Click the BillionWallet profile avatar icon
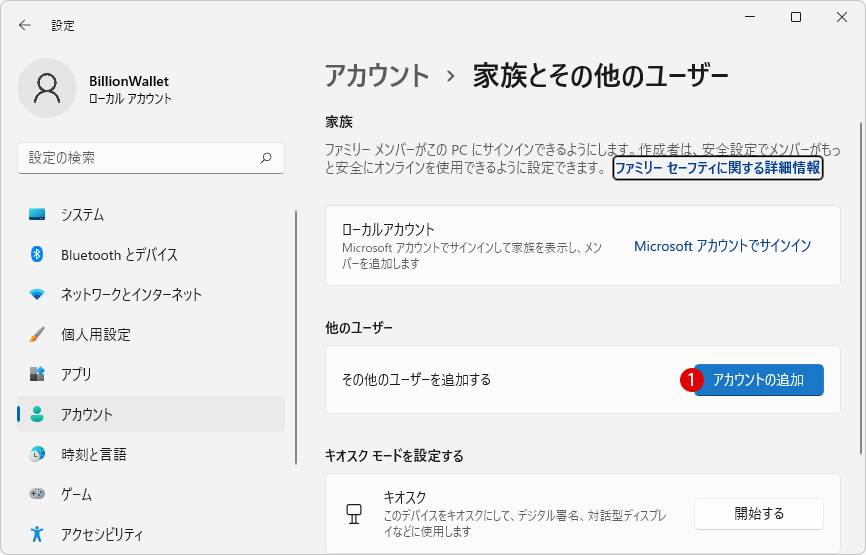866x555 pixels. pos(47,88)
